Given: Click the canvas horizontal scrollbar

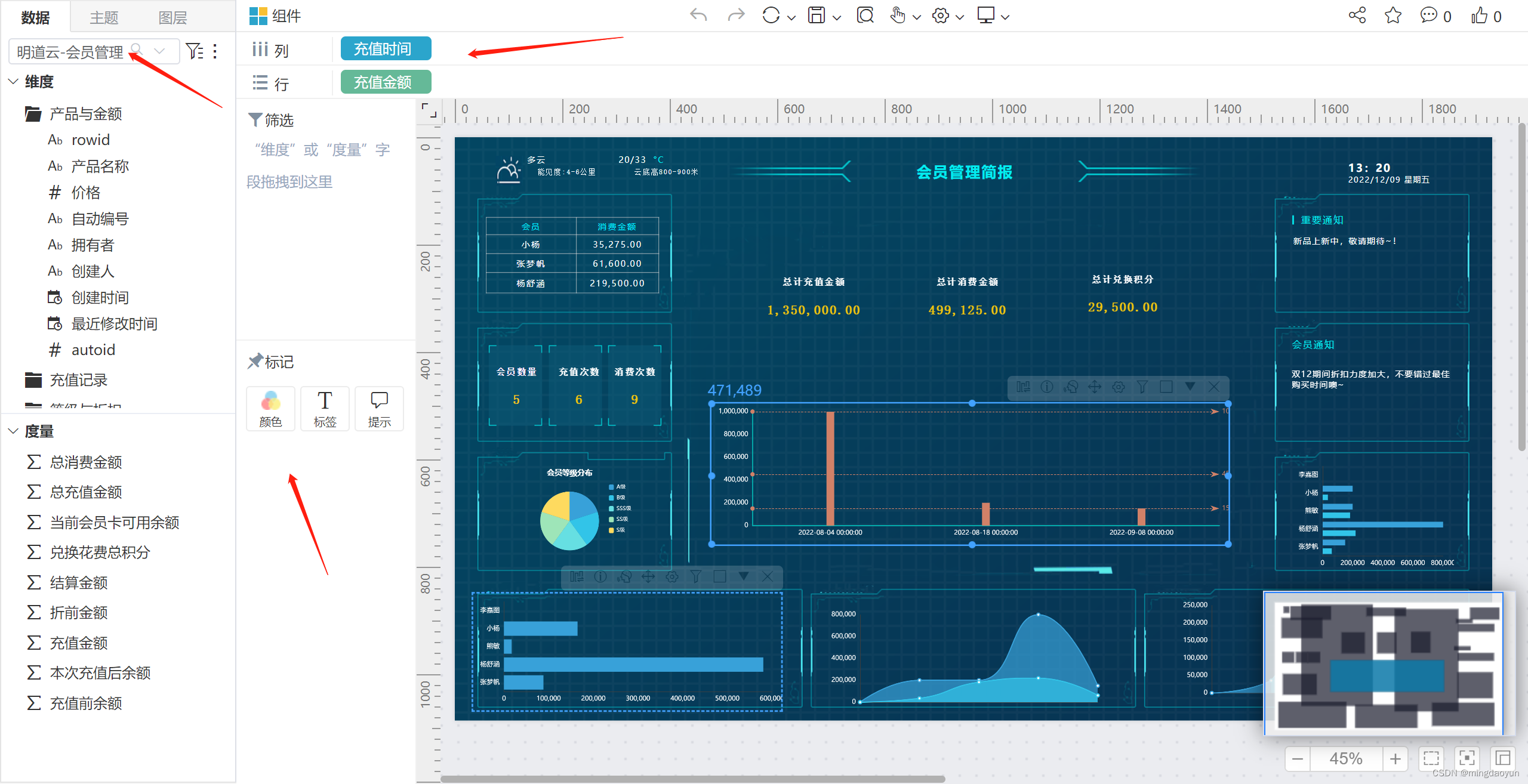Looking at the screenshot, I should click(x=692, y=779).
